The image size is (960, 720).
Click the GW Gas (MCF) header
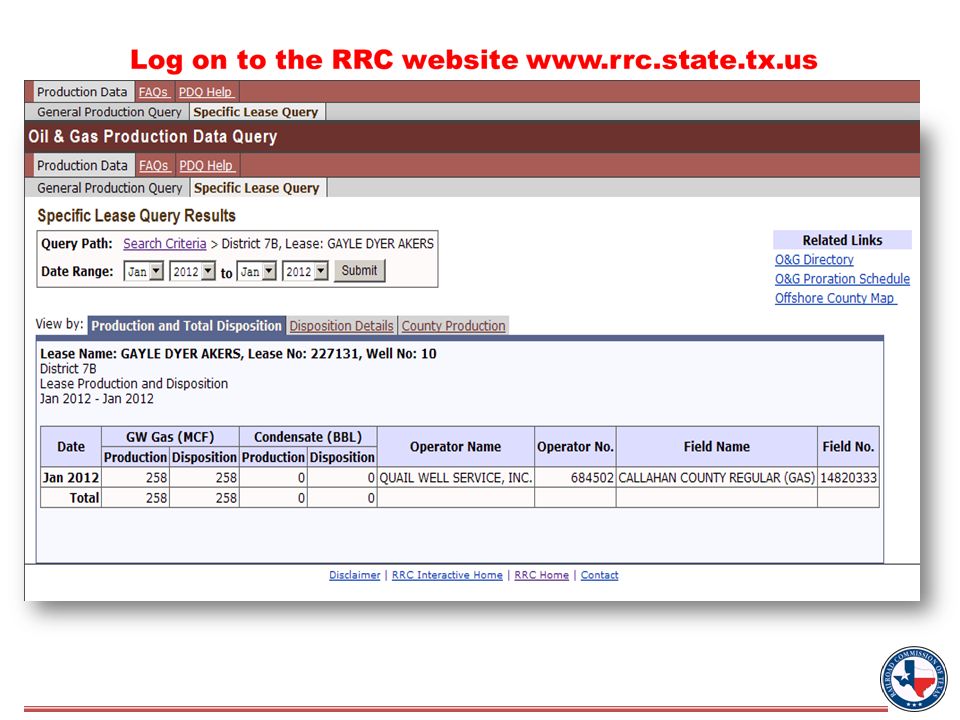(170, 437)
